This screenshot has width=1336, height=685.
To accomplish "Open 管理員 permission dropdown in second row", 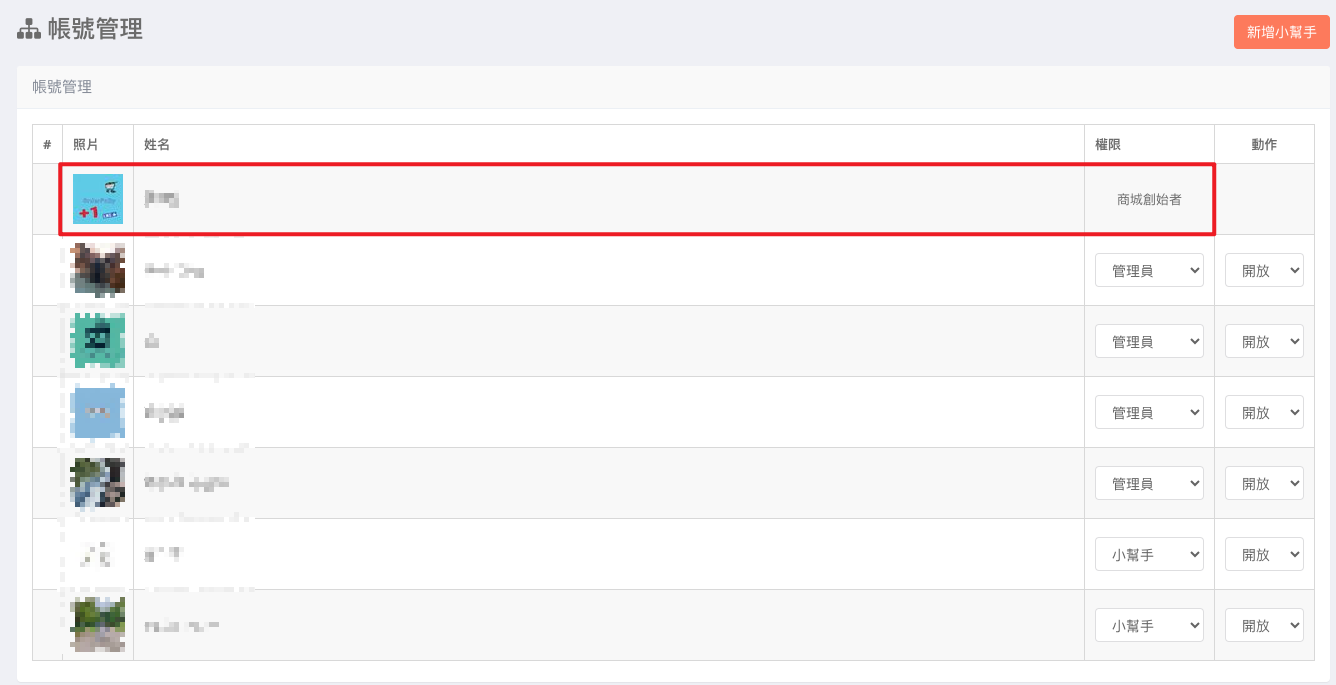I will [1149, 271].
